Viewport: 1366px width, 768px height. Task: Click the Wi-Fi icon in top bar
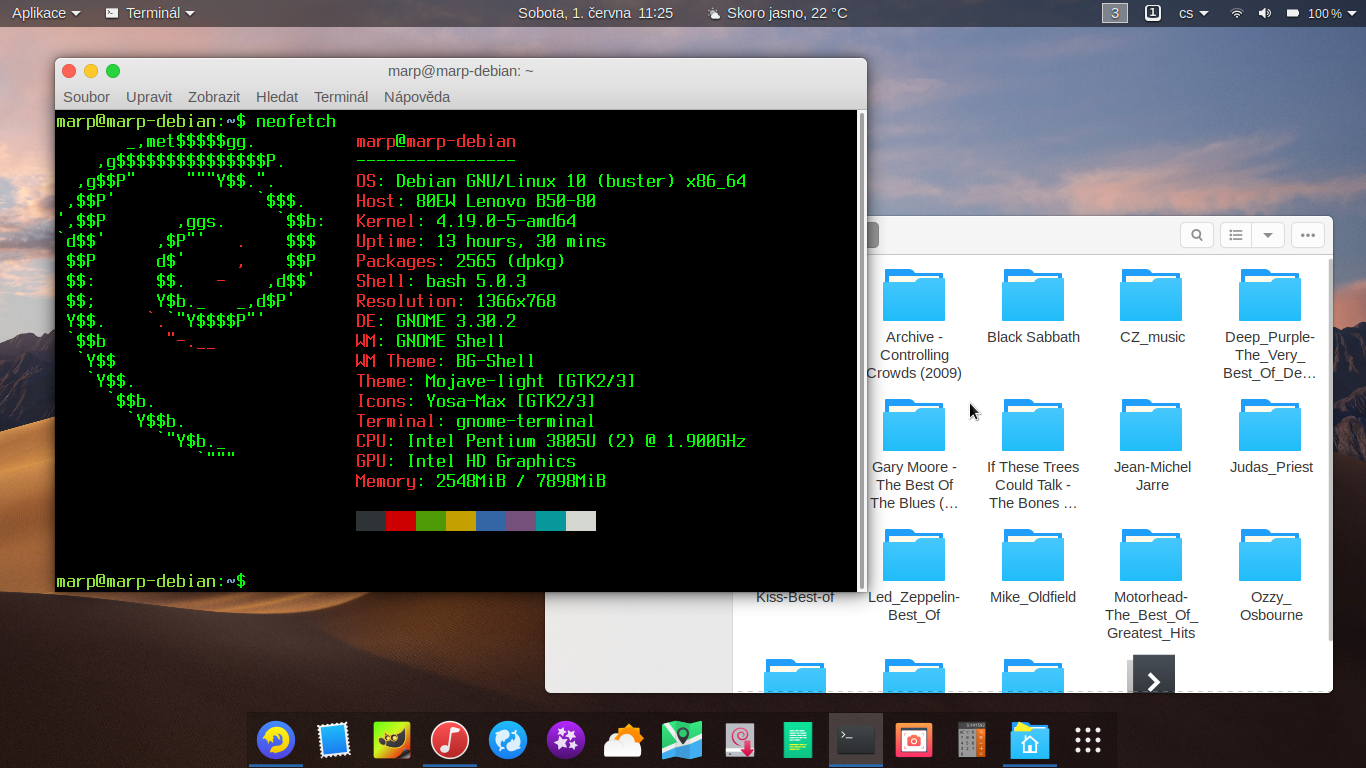[x=1237, y=13]
